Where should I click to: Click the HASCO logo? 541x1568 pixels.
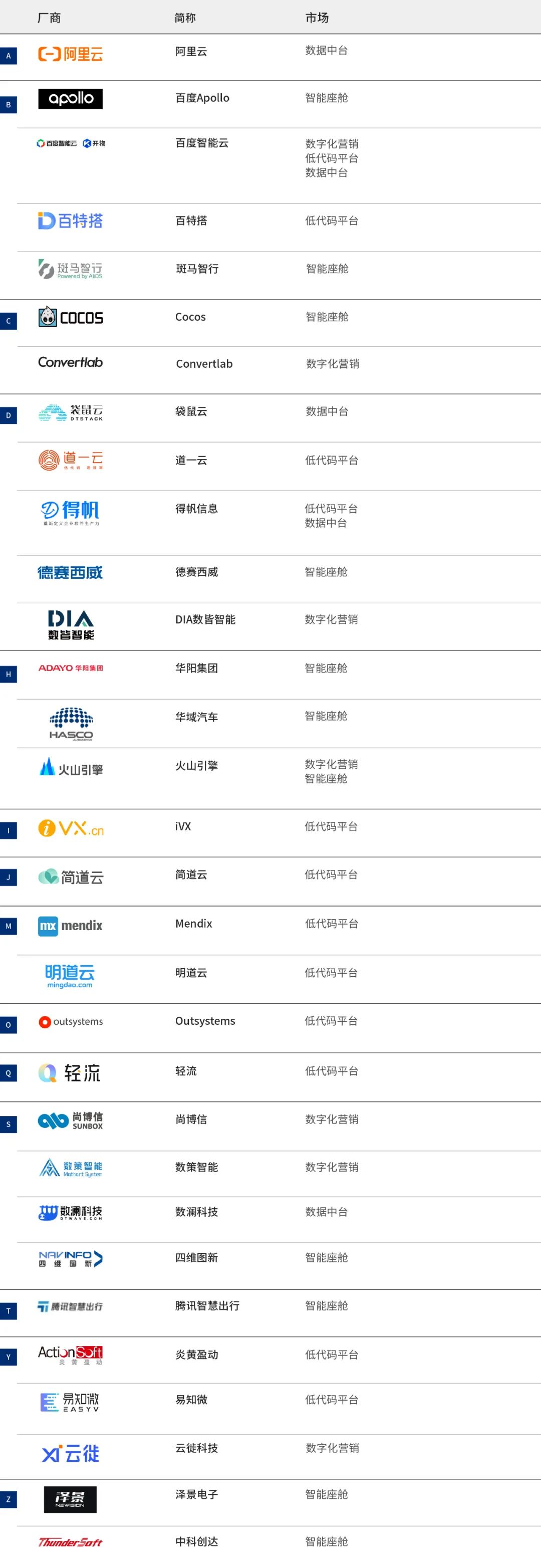point(71,723)
